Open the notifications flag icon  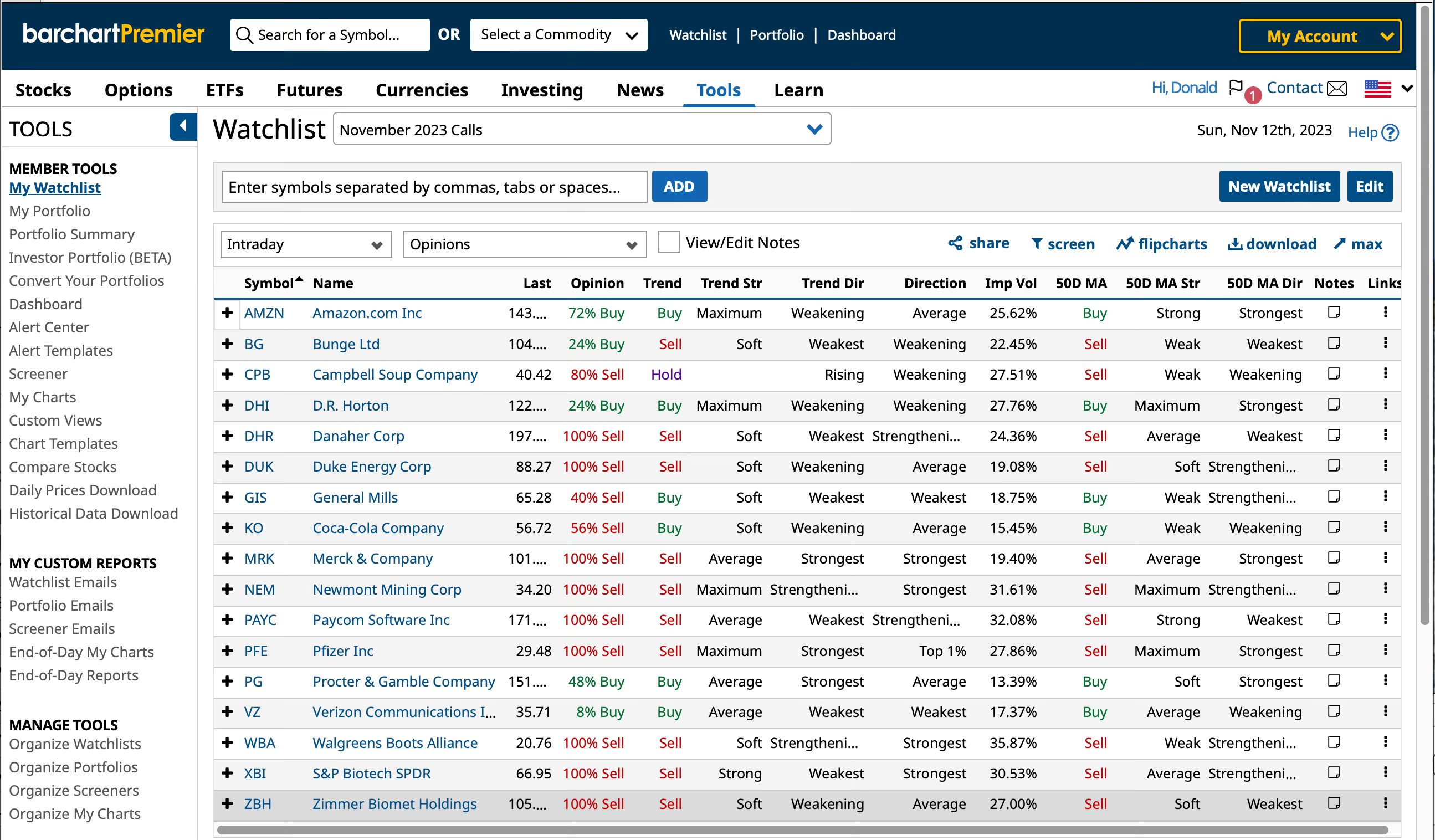point(1236,88)
